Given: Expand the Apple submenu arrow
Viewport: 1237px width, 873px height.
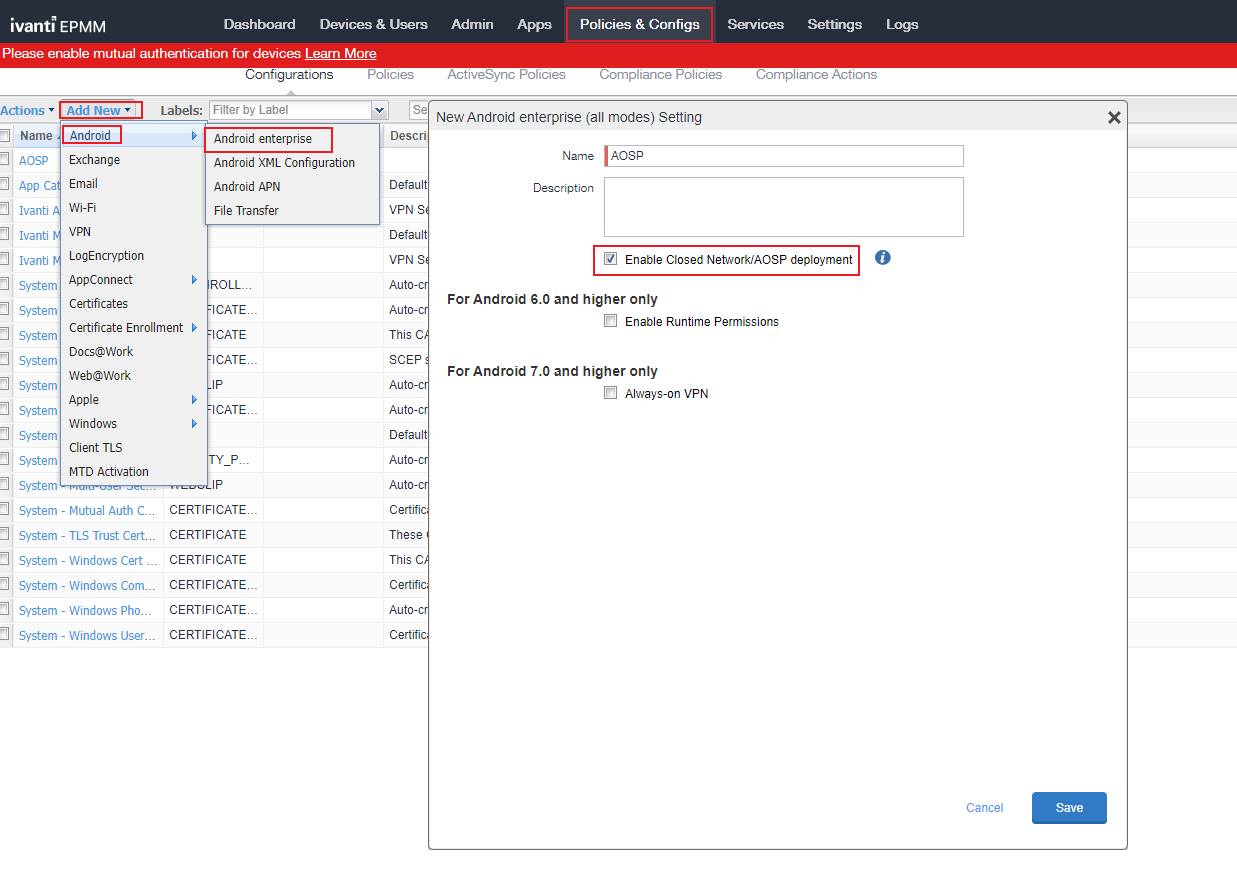Looking at the screenshot, I should [194, 400].
